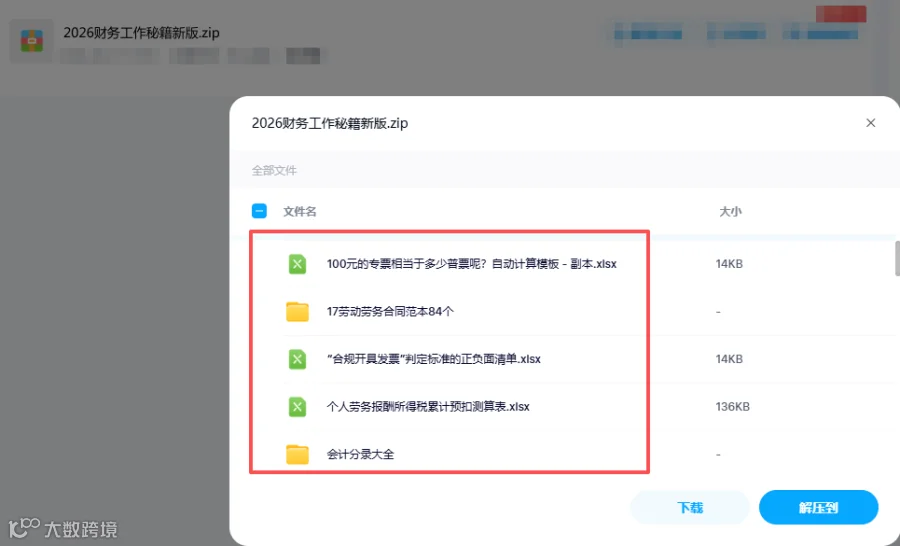Toggle the select-all checkbox beside 文件名
Viewport: 900px width, 546px height.
pos(259,211)
